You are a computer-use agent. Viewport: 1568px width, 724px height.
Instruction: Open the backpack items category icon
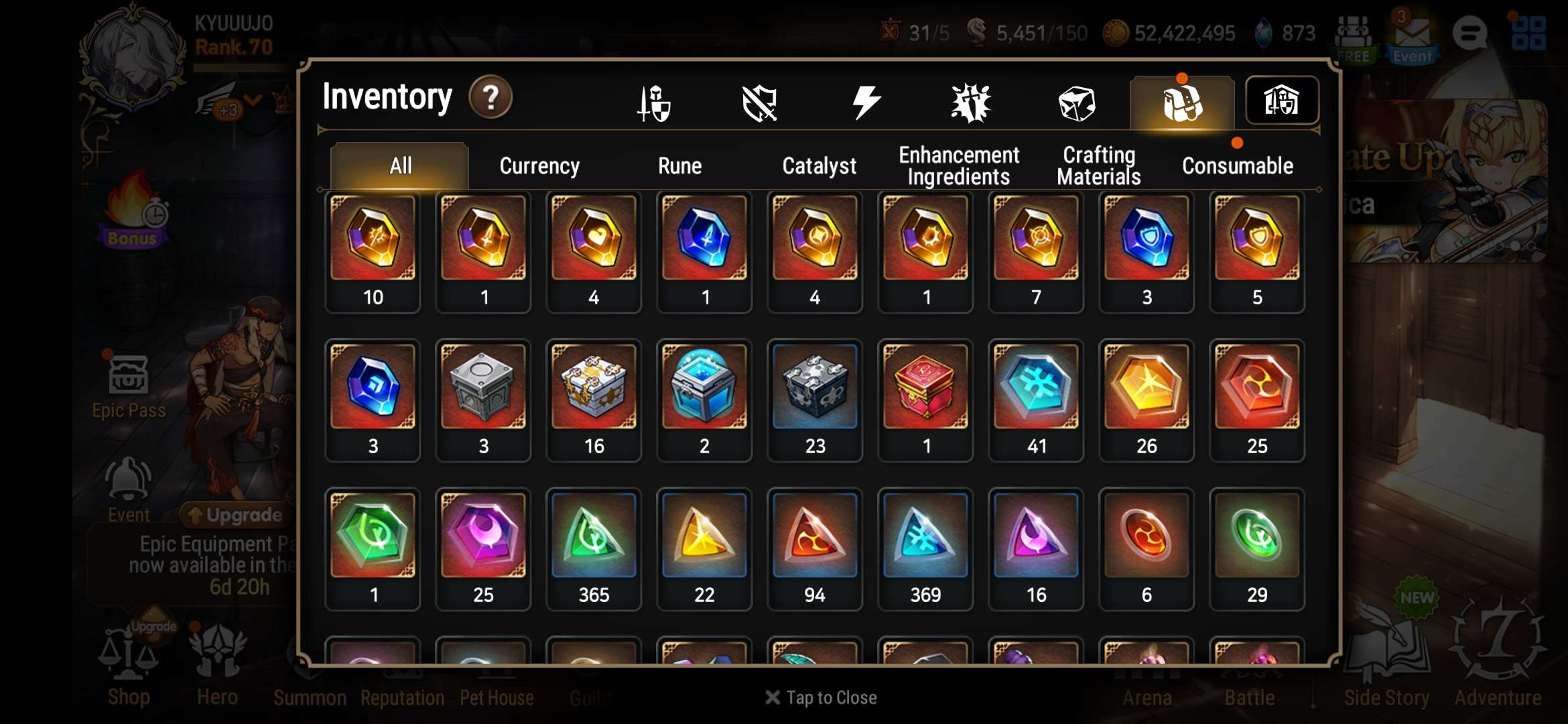coord(1182,103)
